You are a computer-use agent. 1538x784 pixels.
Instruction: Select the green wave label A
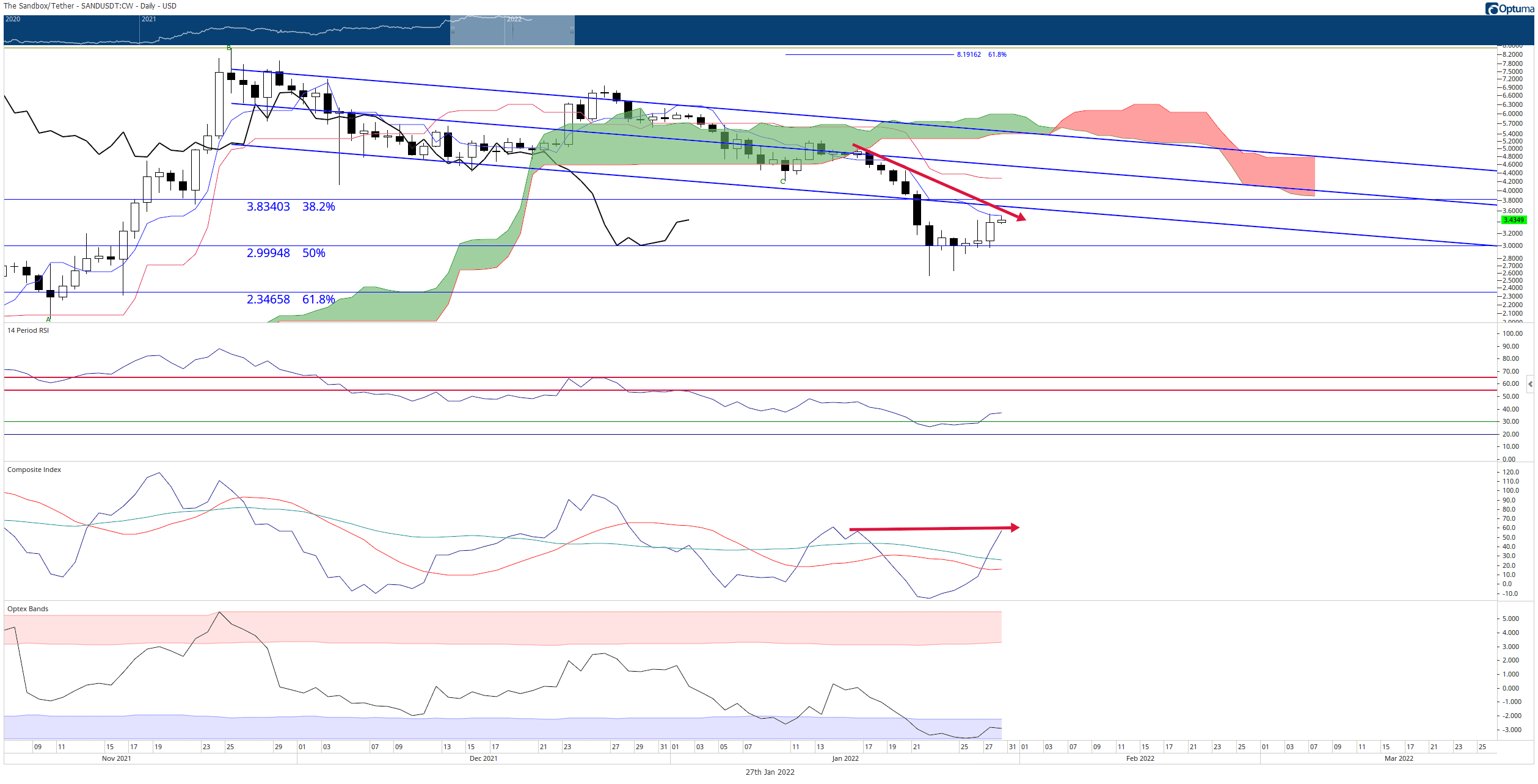point(48,319)
